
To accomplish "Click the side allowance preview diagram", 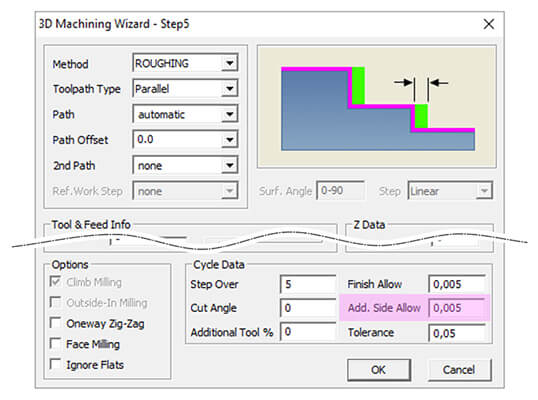I will coord(377,107).
